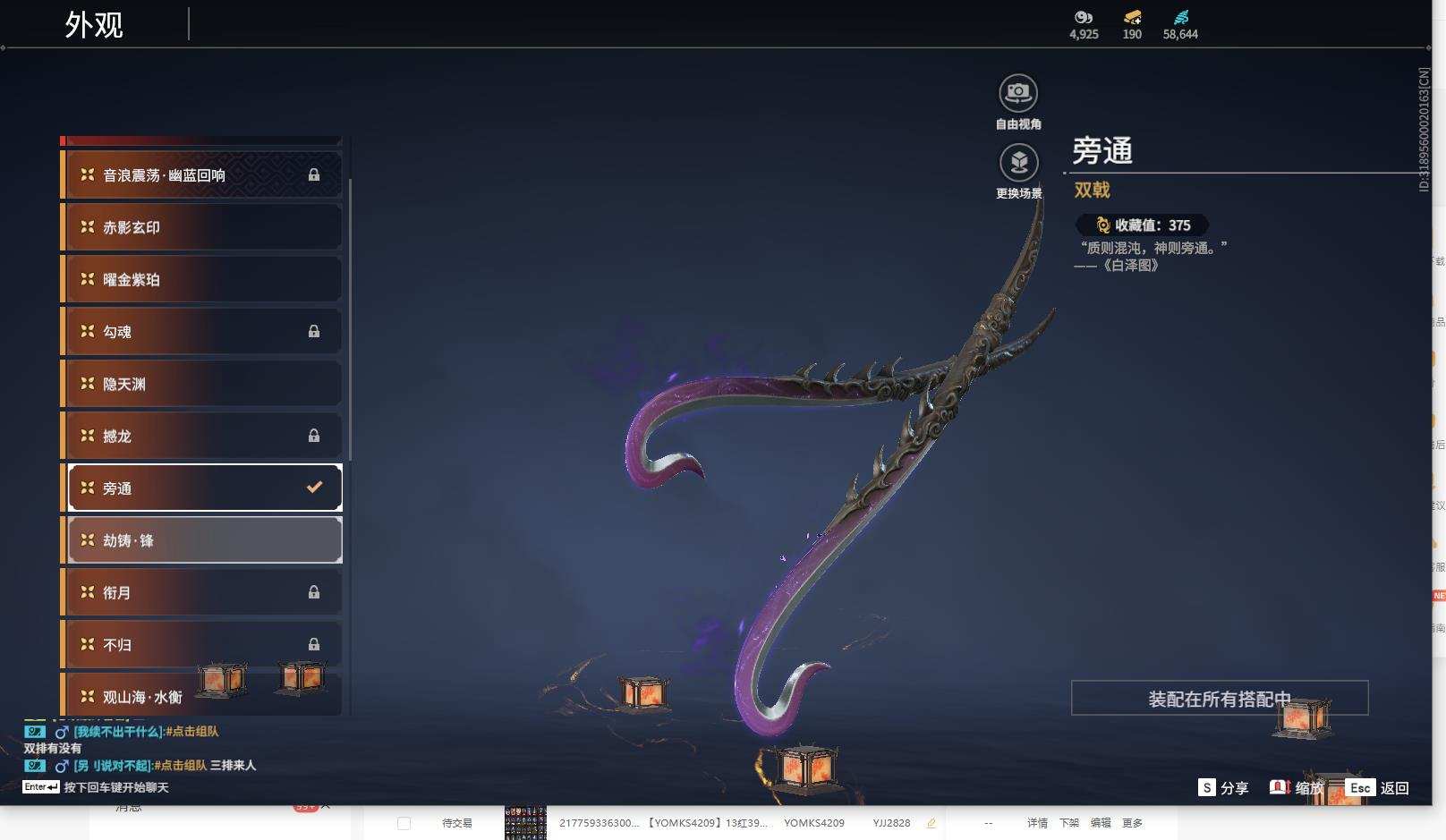This screenshot has width=1446, height=840.
Task: Click the 旁通 weapon title
Action: (x=1102, y=150)
